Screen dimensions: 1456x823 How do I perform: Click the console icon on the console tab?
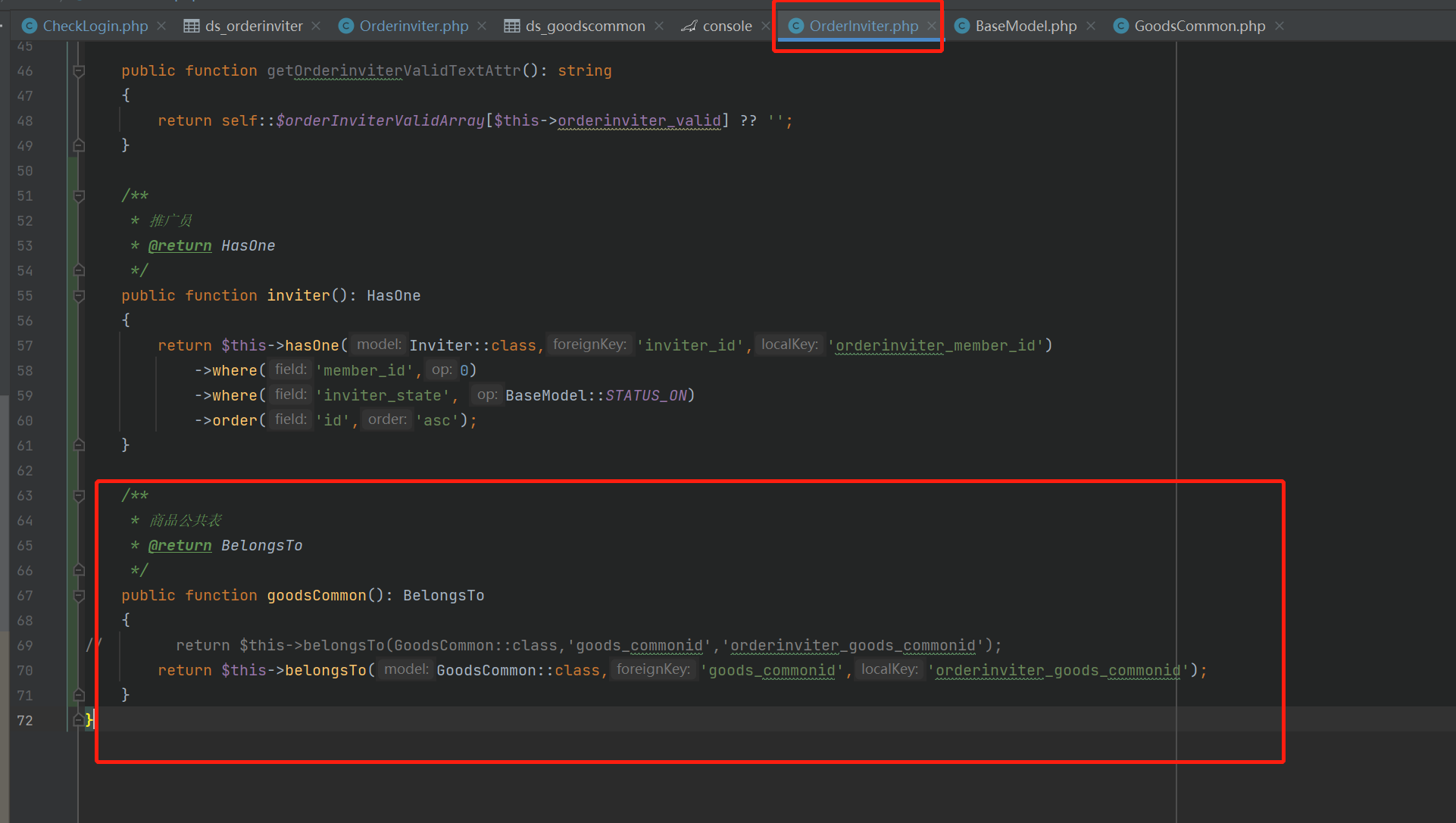[689, 25]
